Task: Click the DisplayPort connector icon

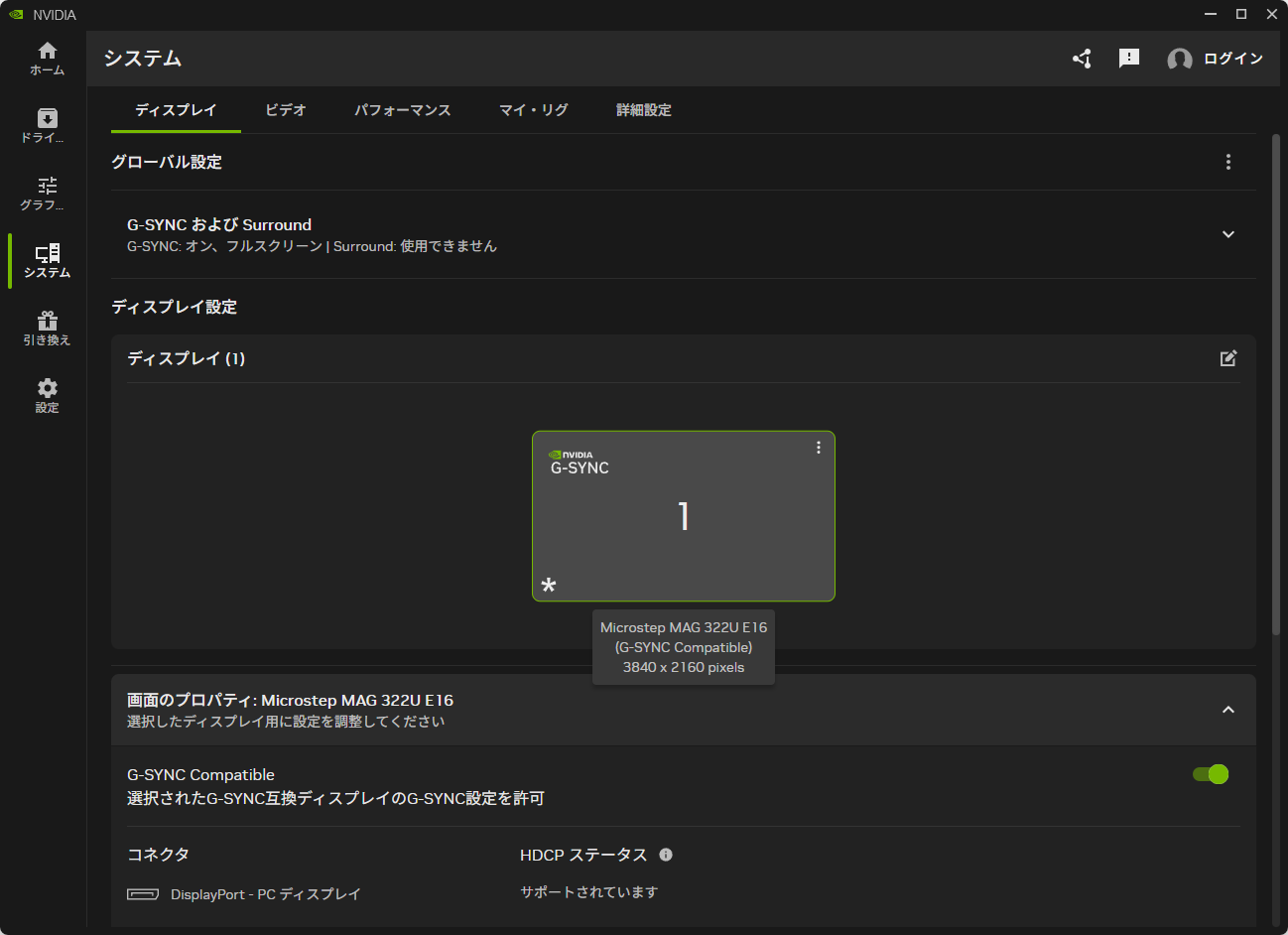Action: [143, 894]
